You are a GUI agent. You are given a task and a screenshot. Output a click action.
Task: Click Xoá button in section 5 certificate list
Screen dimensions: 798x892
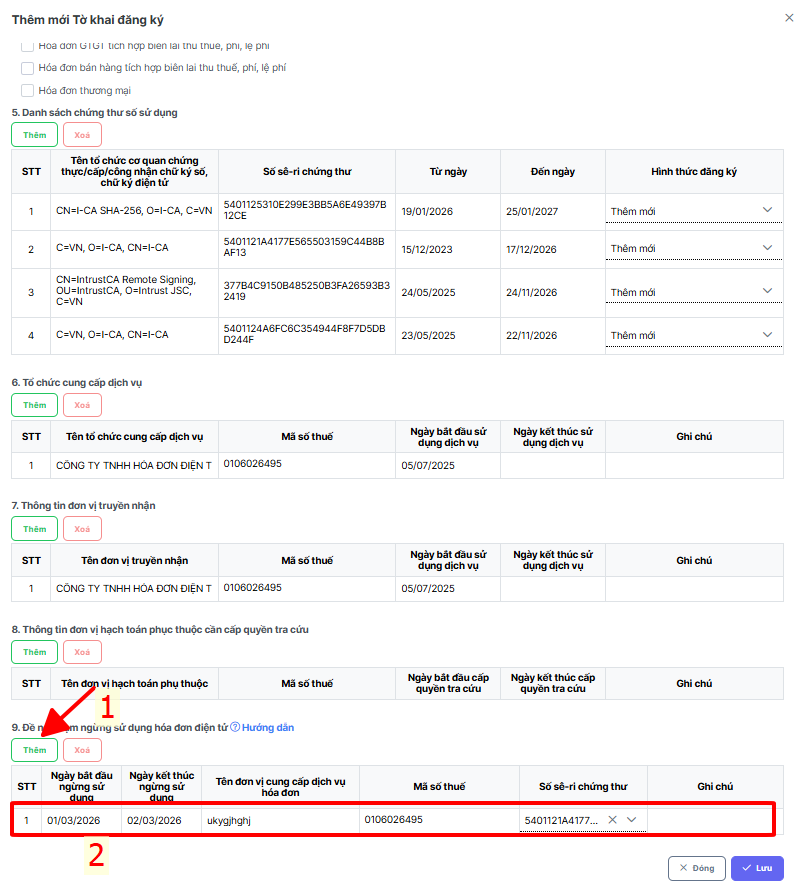coord(82,135)
